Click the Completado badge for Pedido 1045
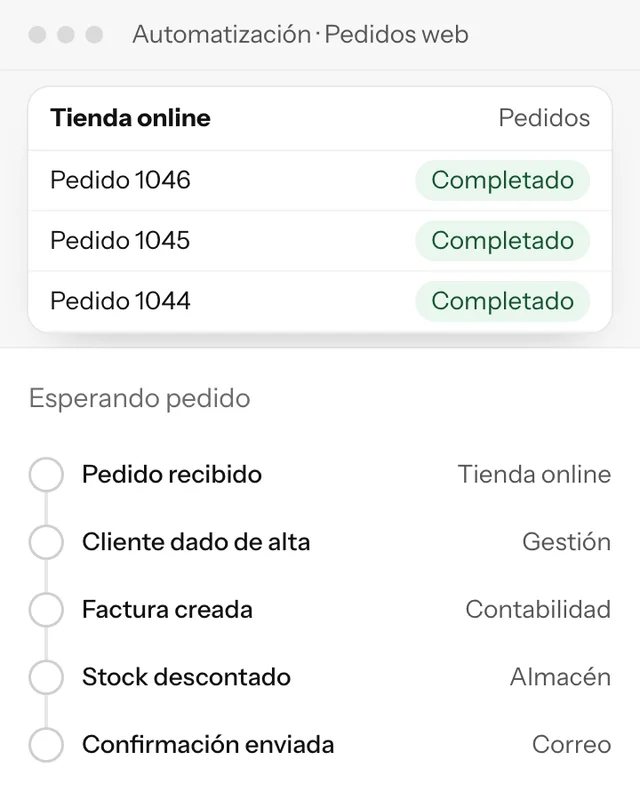The image size is (640, 800). 503,240
